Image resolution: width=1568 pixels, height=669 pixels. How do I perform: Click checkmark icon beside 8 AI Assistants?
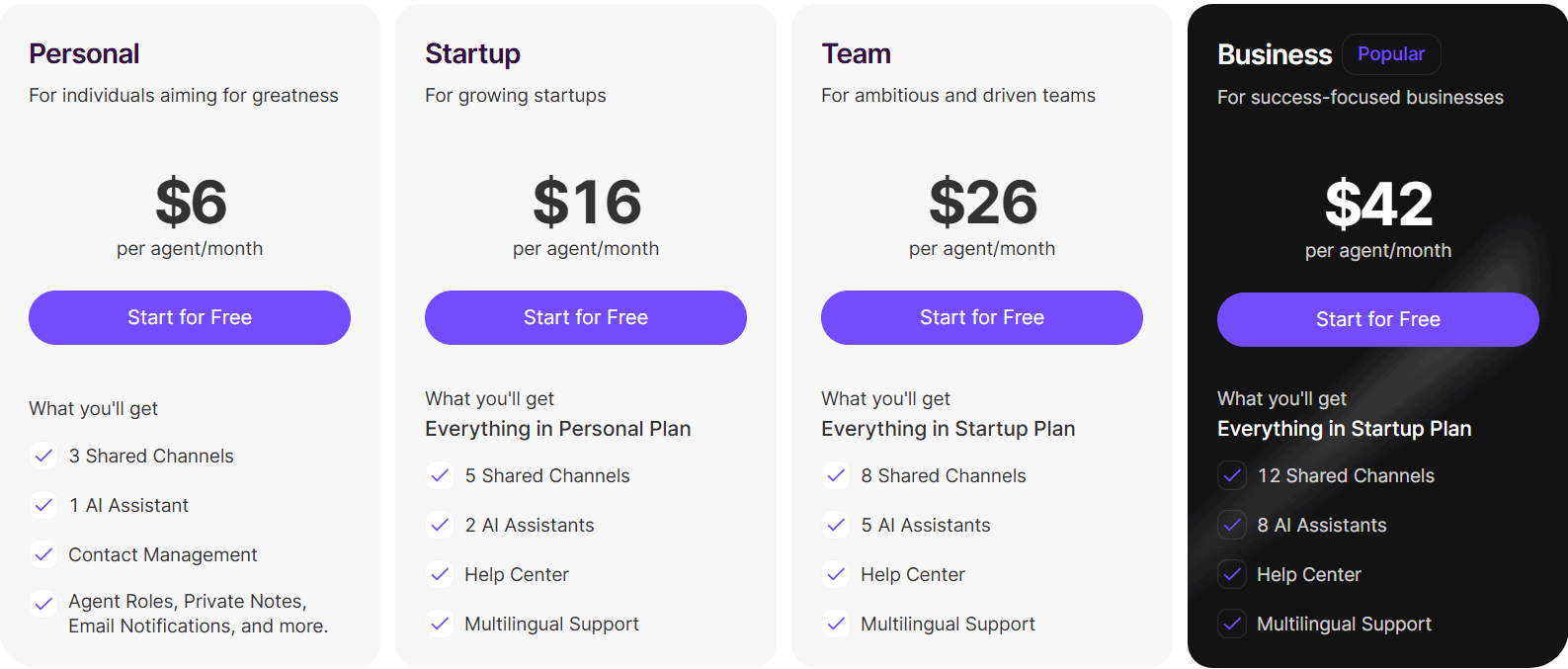click(x=1232, y=525)
